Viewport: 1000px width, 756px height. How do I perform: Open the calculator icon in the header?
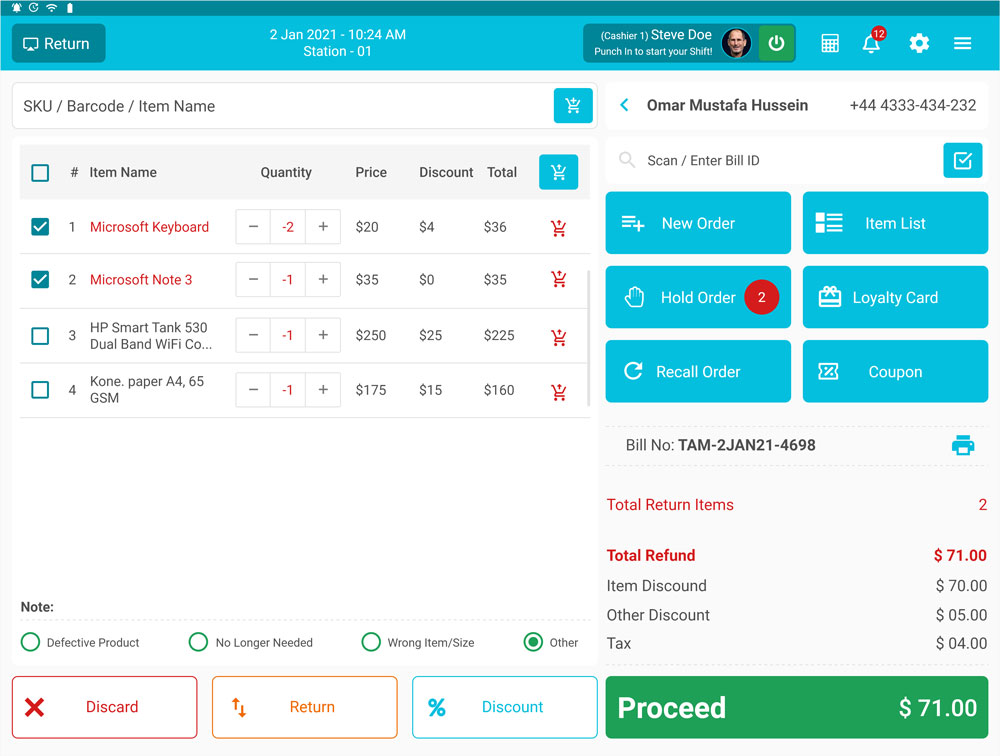point(830,43)
